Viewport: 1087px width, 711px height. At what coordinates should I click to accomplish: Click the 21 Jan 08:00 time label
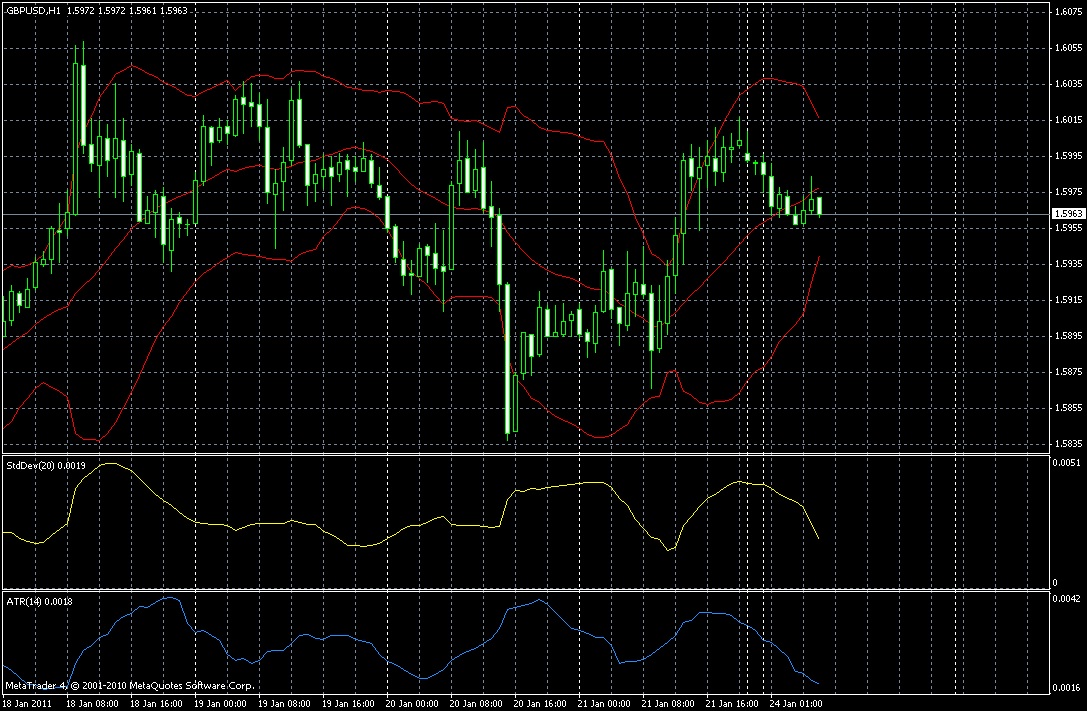point(668,704)
